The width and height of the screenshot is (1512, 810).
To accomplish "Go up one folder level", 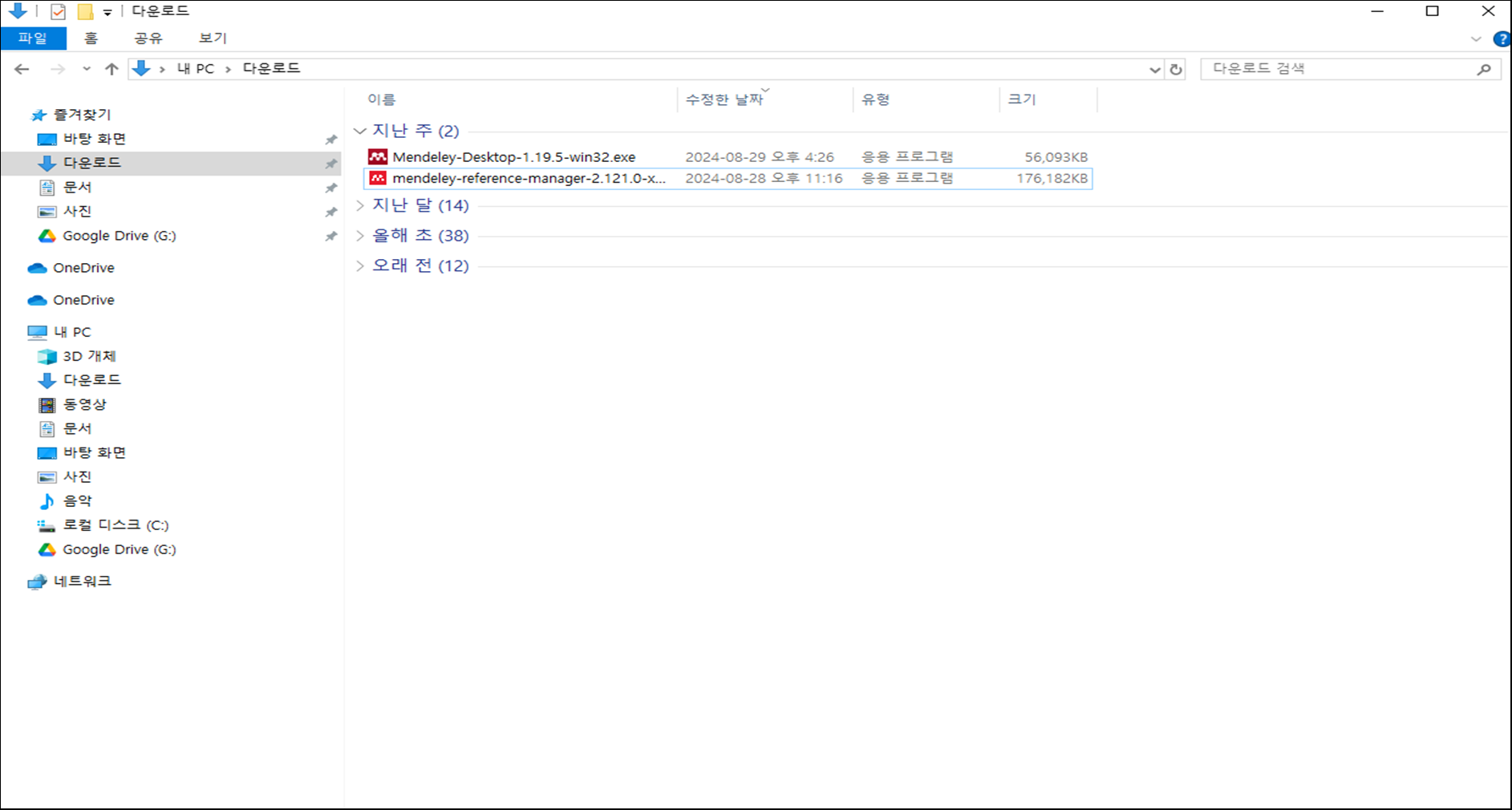I will pyautogui.click(x=111, y=69).
